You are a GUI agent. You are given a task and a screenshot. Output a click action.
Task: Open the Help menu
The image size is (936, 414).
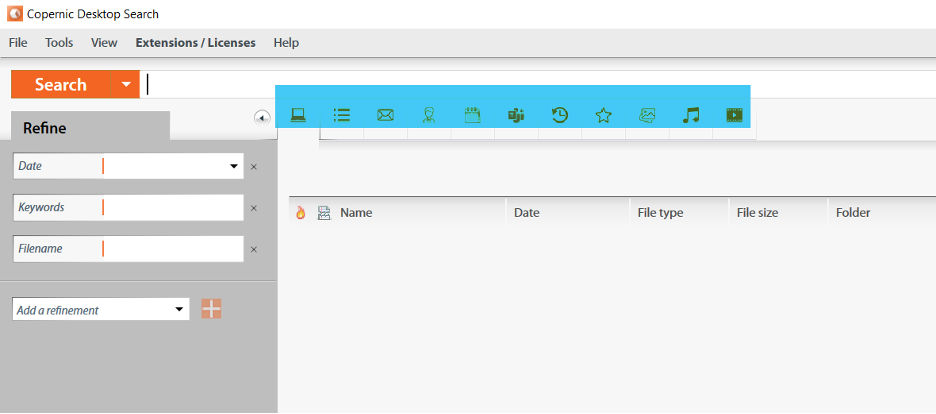287,42
